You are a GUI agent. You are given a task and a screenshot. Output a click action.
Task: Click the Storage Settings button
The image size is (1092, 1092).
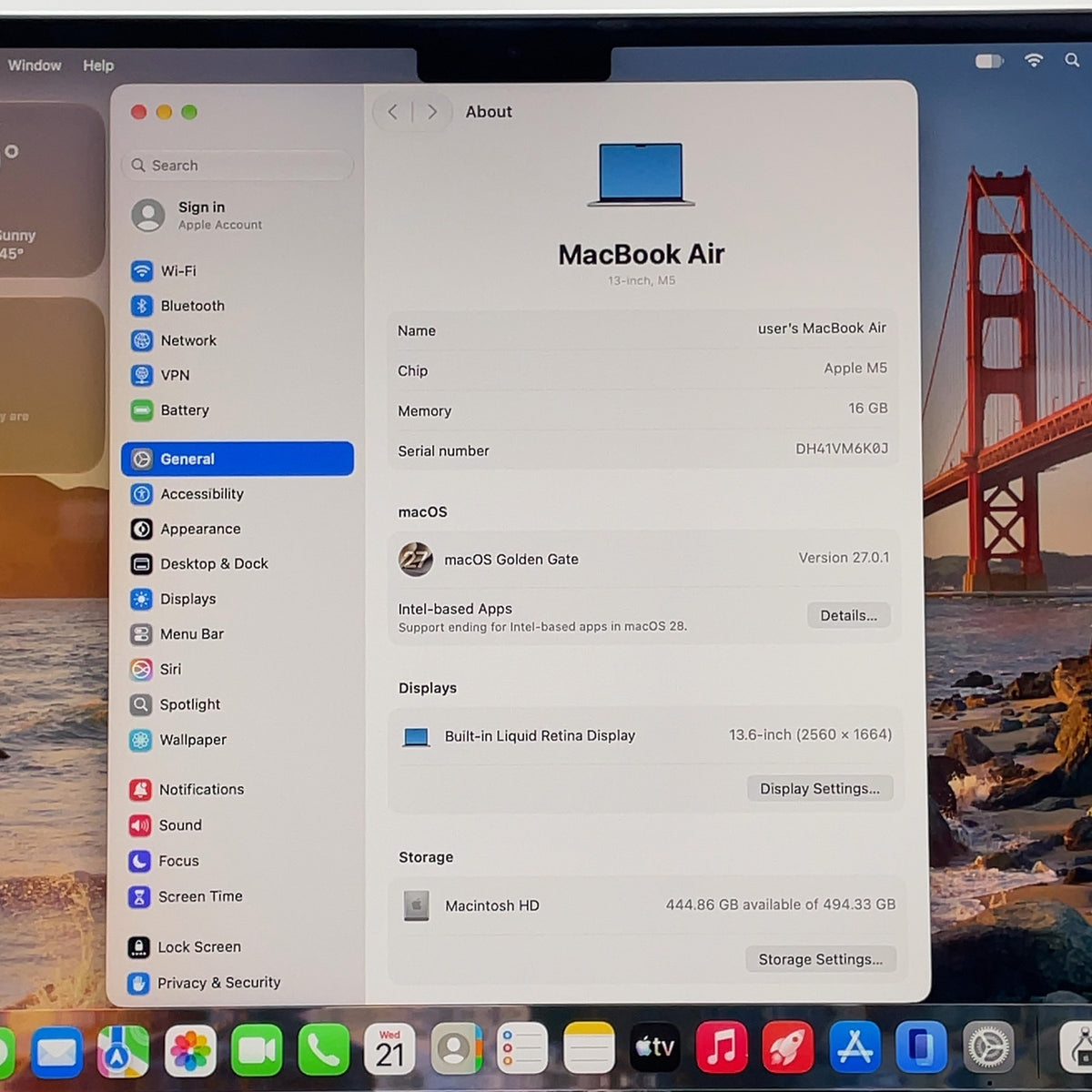pyautogui.click(x=821, y=959)
